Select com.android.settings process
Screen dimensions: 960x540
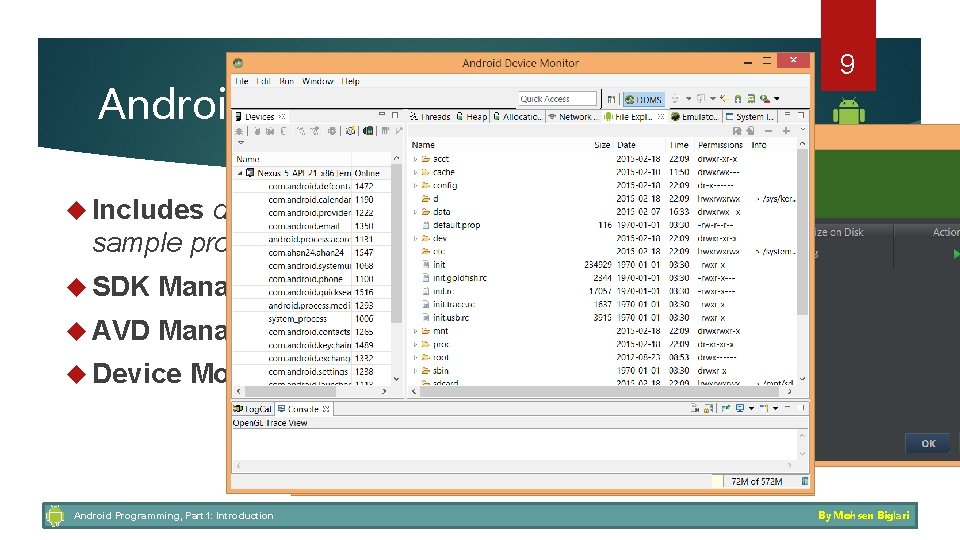coord(308,372)
